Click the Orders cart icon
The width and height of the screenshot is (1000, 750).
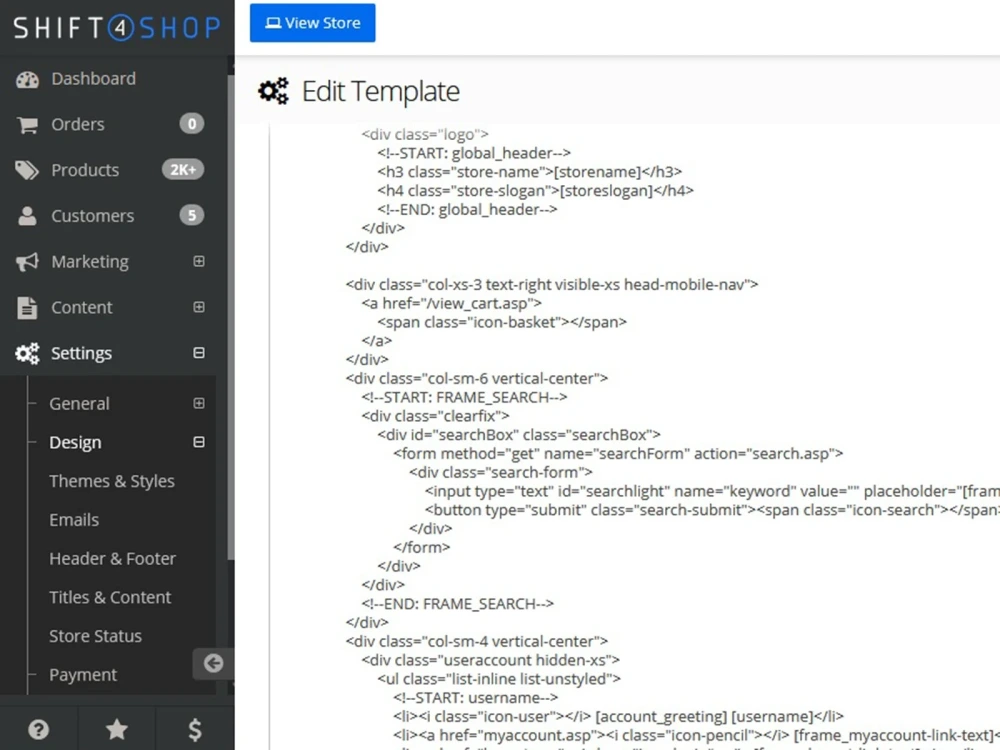(x=27, y=124)
